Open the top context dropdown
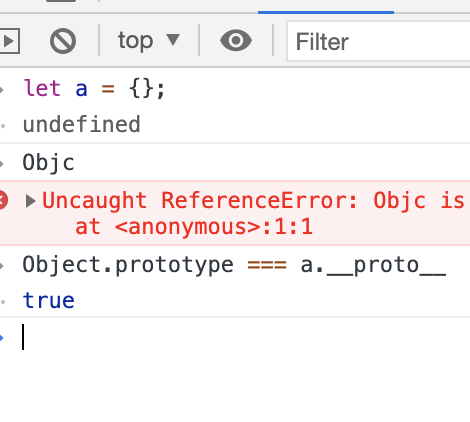This screenshot has width=470, height=422. 149,40
